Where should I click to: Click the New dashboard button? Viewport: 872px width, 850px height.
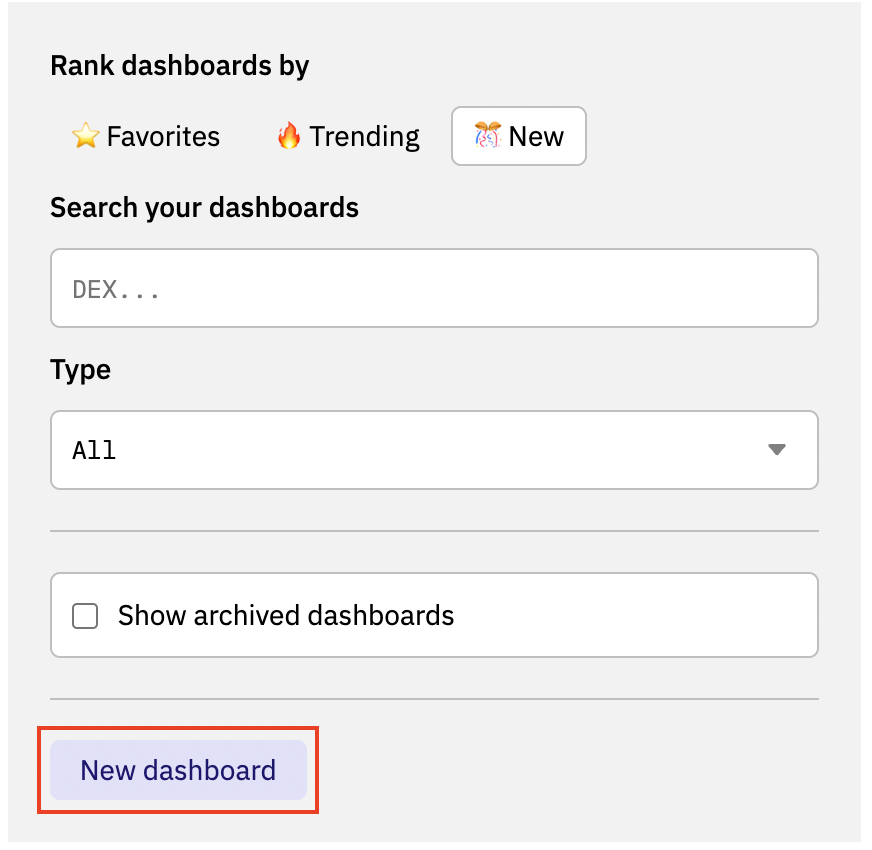[178, 771]
